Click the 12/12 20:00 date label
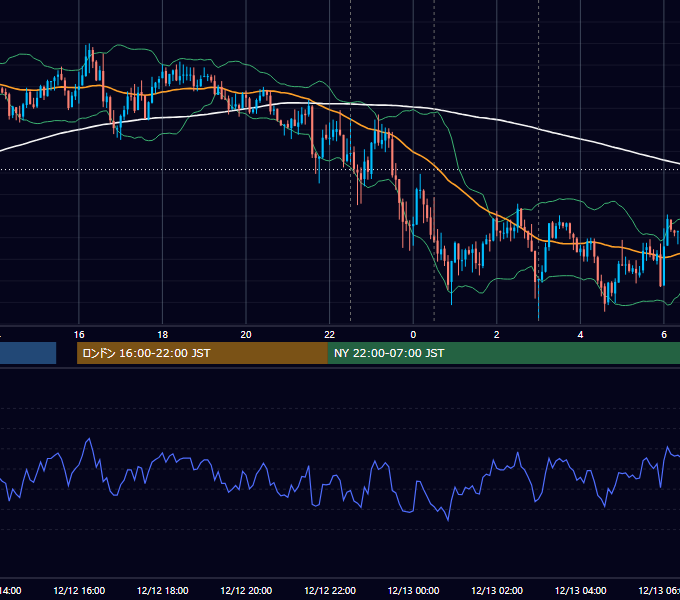Image resolution: width=680 pixels, height=600 pixels. 246,590
